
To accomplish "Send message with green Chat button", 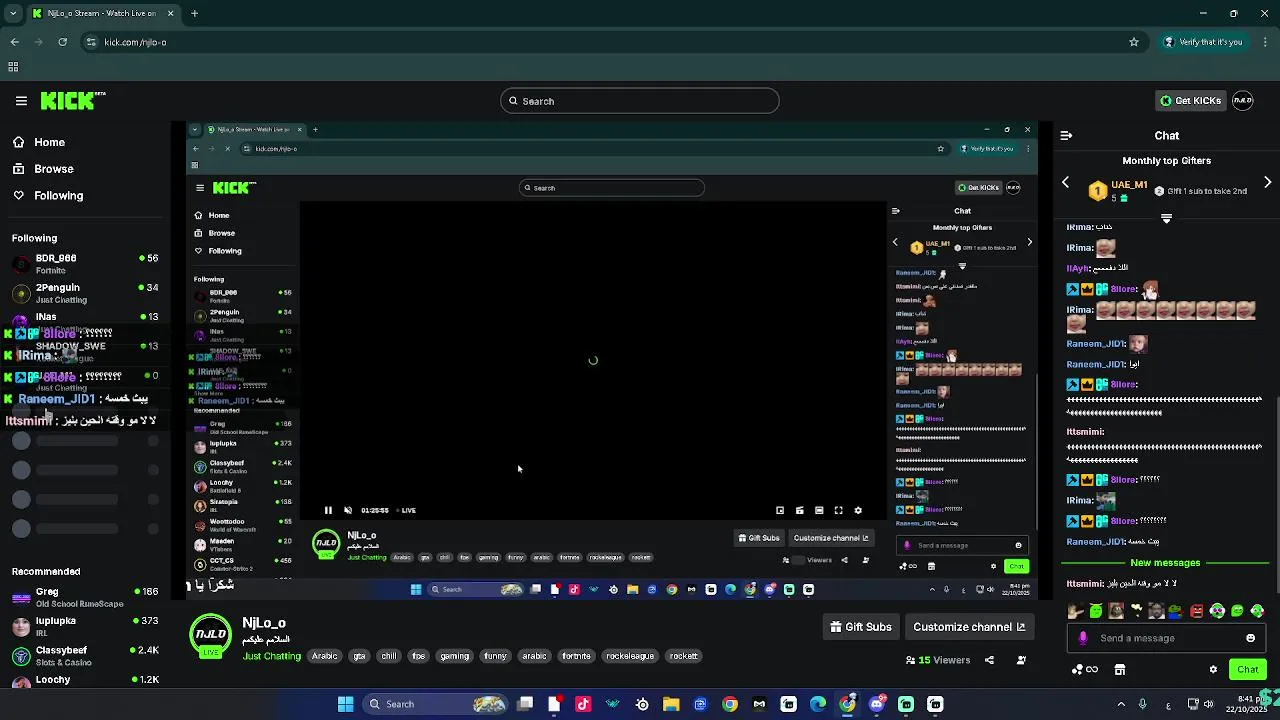I will [1247, 670].
